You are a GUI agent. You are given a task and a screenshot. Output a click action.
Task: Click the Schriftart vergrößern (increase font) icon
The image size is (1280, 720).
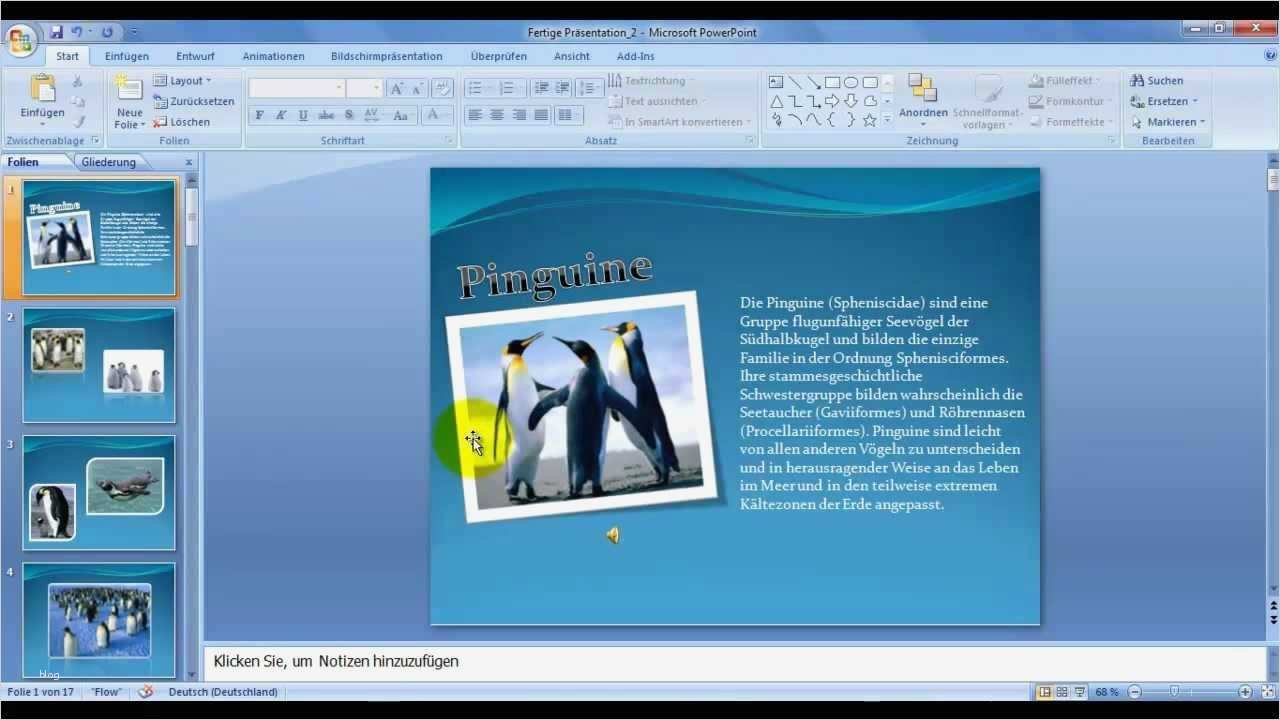[x=398, y=88]
